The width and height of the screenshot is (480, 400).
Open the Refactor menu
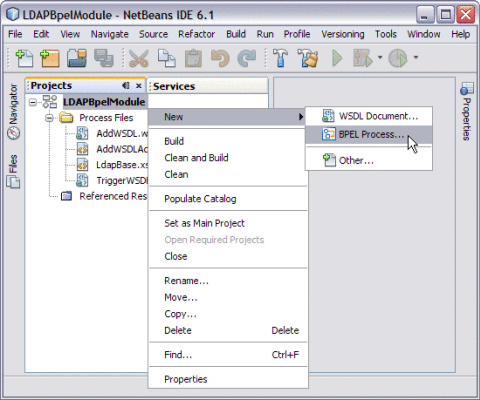tap(197, 34)
